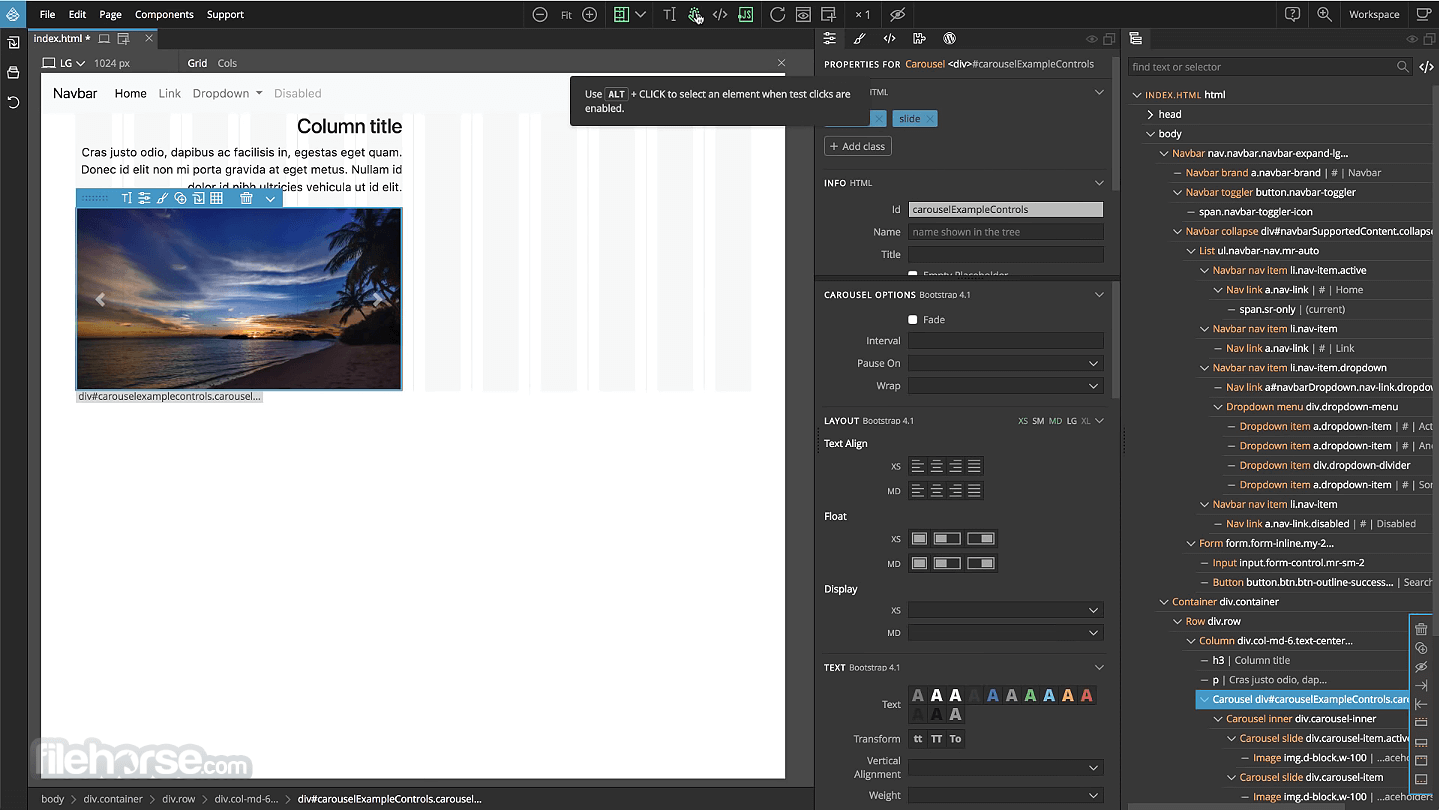Viewport: 1439px width, 810px height.
Task: Open the Pause On dropdown
Action: tap(1006, 364)
